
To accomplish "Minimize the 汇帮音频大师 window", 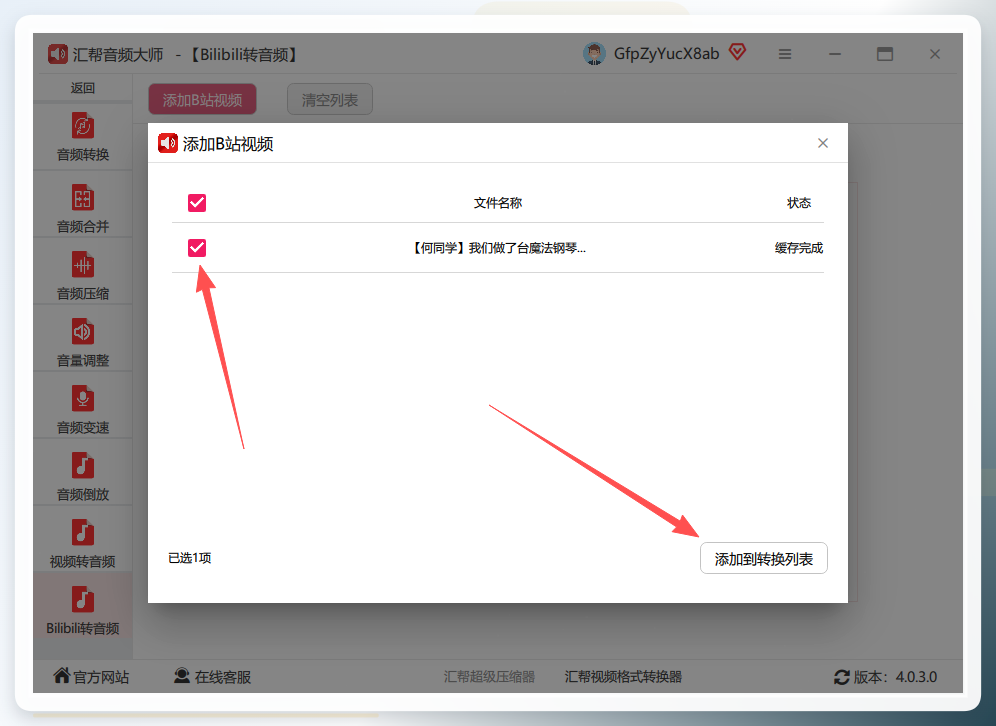I will [835, 54].
